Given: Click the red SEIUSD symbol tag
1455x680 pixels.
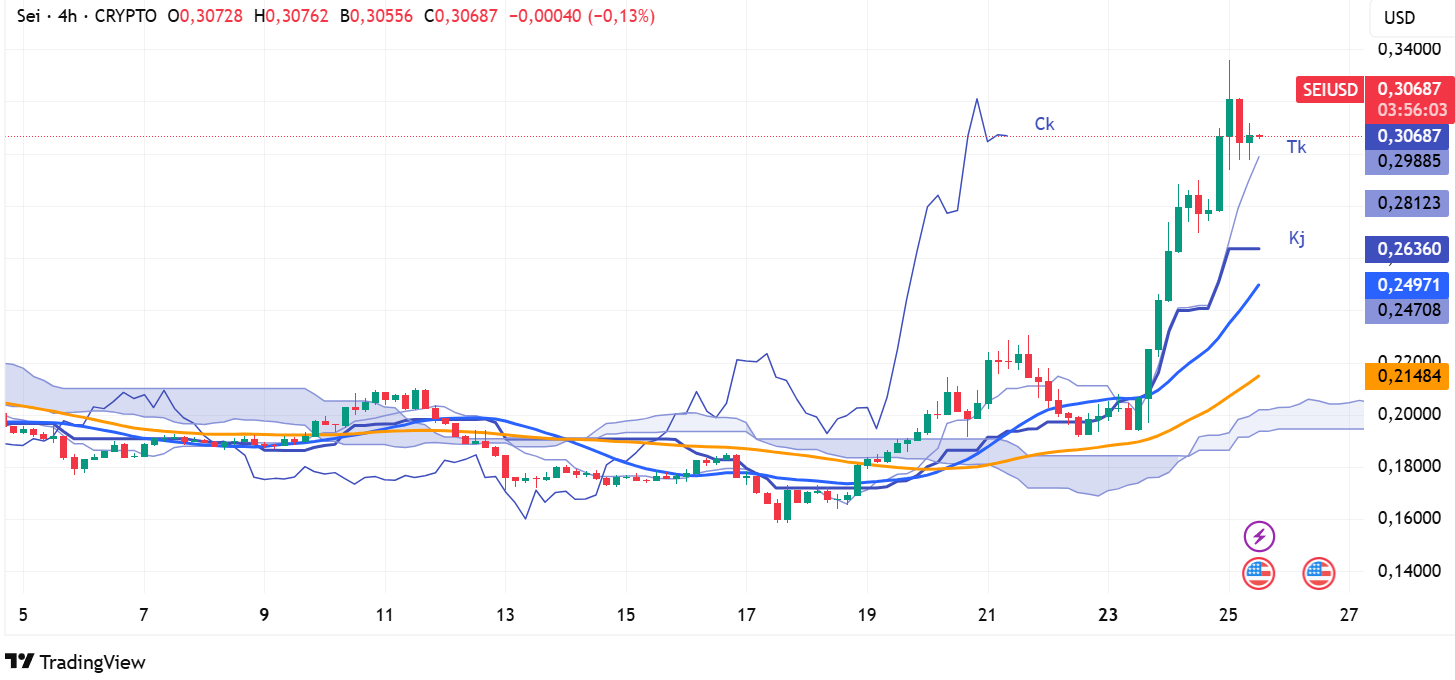Looking at the screenshot, I should pos(1330,90).
